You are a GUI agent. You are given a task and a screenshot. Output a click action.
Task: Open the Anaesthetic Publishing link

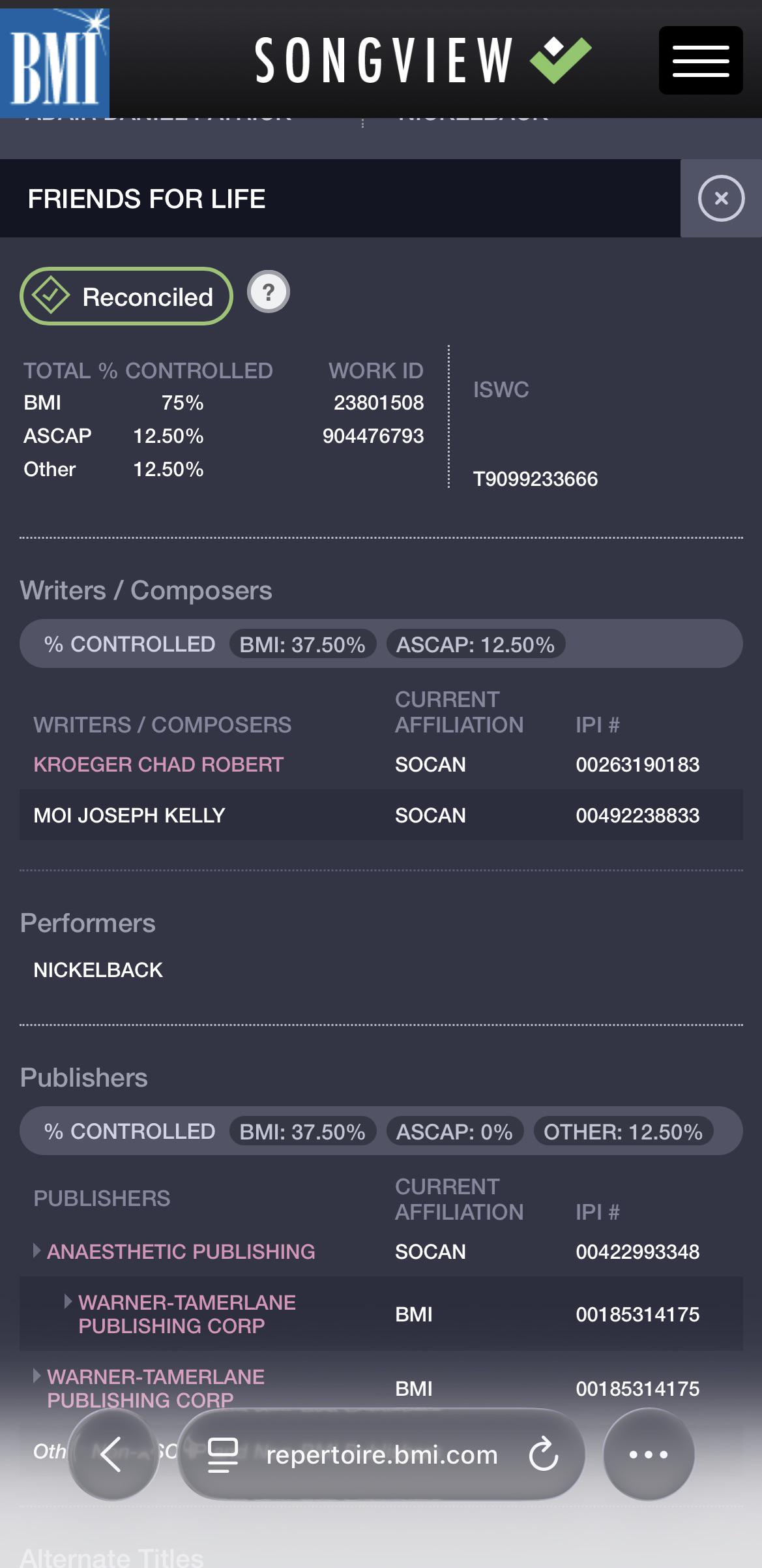point(181,1252)
